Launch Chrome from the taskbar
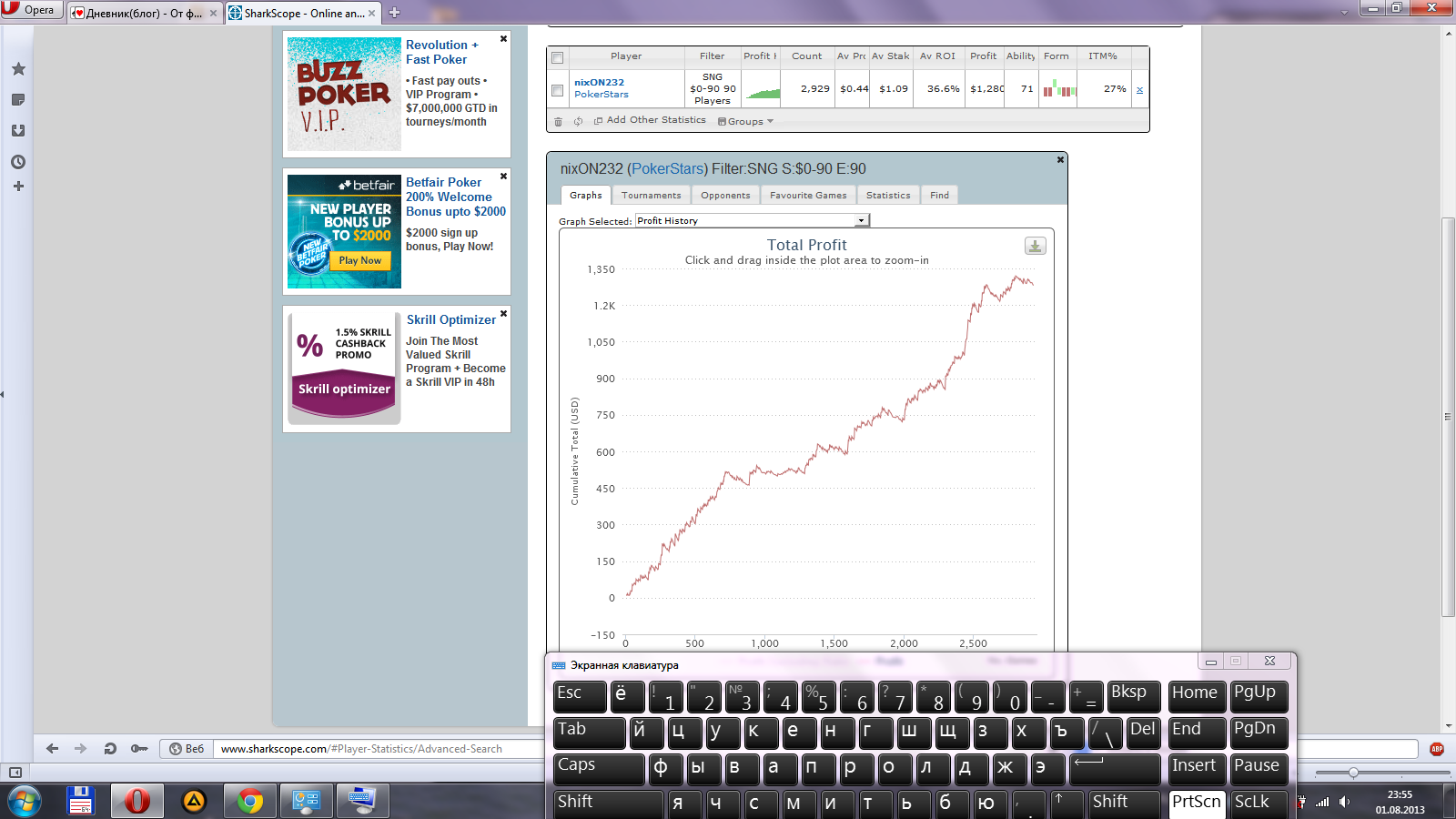This screenshot has width=1456, height=819. (249, 801)
